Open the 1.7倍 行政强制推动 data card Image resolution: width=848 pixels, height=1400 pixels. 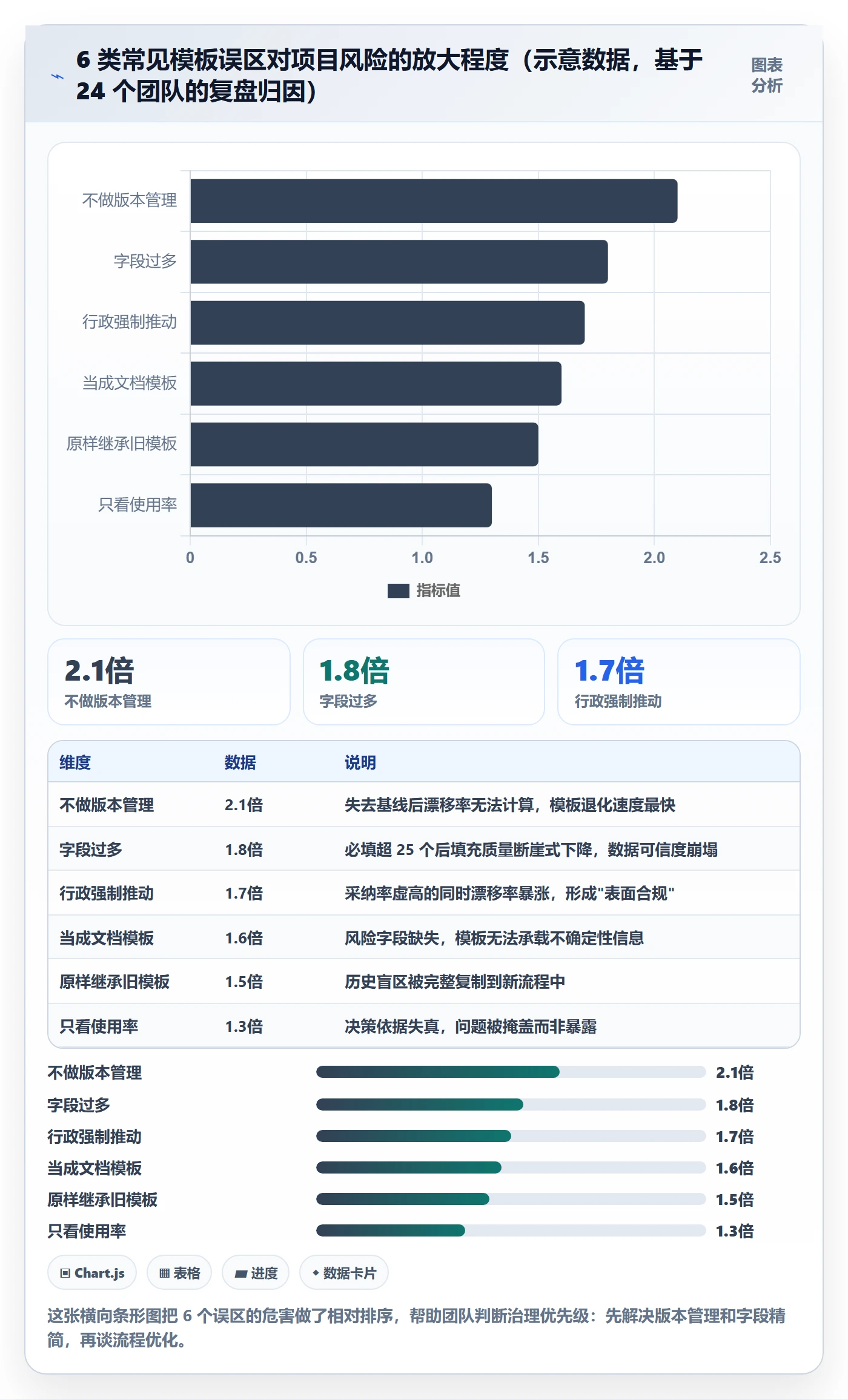coord(679,682)
